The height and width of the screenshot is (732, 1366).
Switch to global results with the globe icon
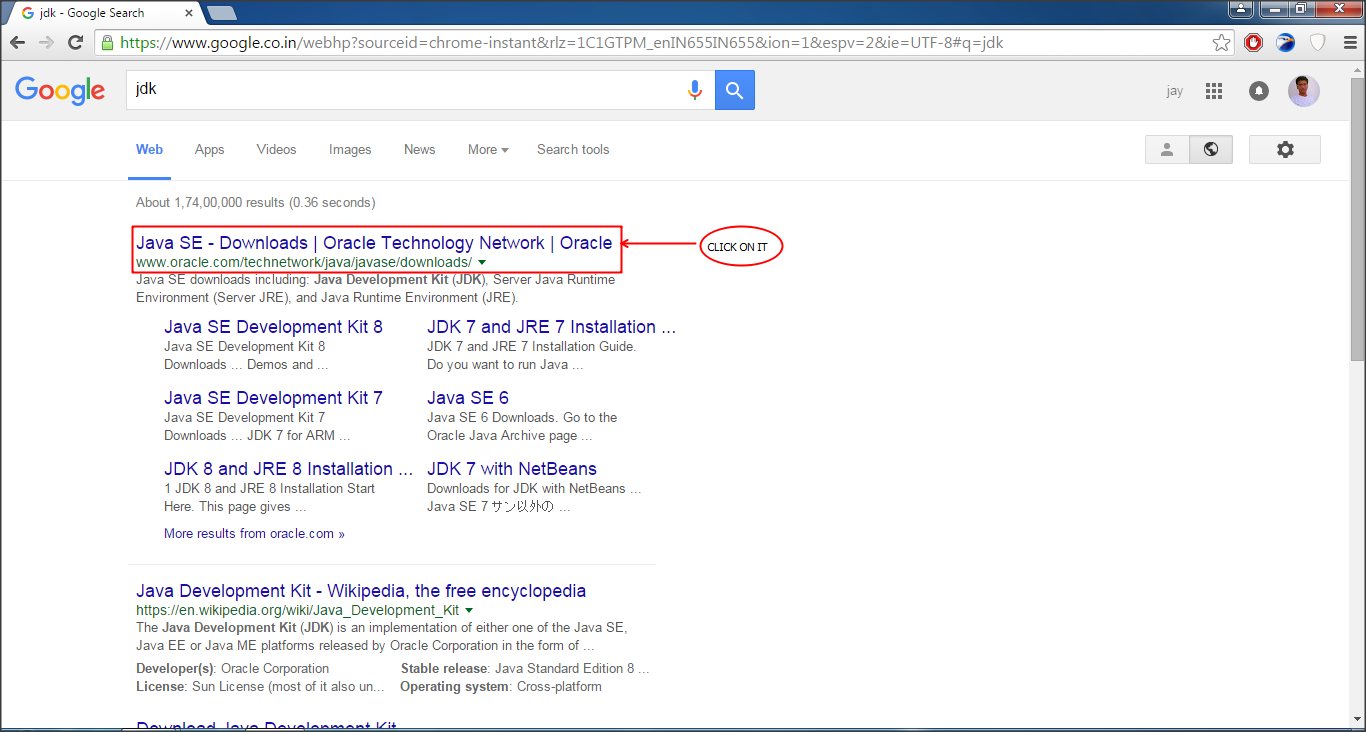point(1211,149)
